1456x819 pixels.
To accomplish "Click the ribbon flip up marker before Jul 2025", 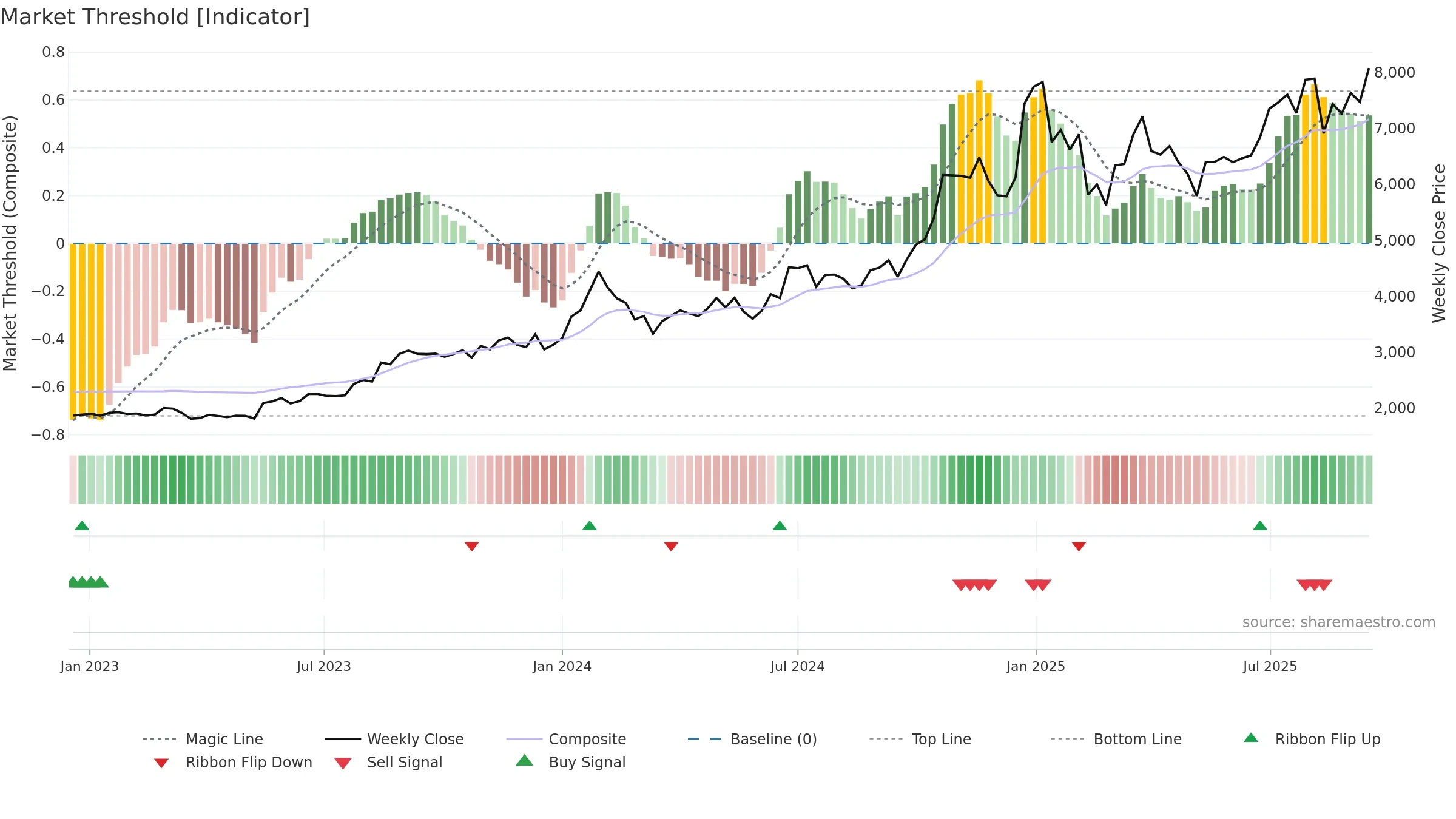I will [x=1260, y=525].
